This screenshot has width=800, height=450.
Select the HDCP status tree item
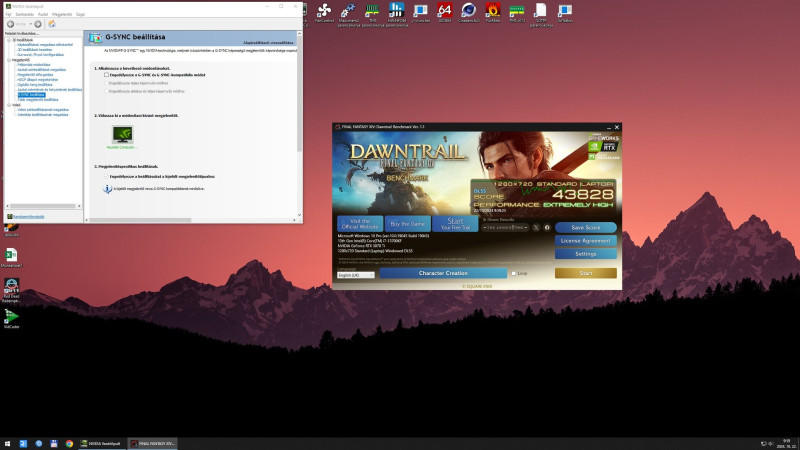38,80
